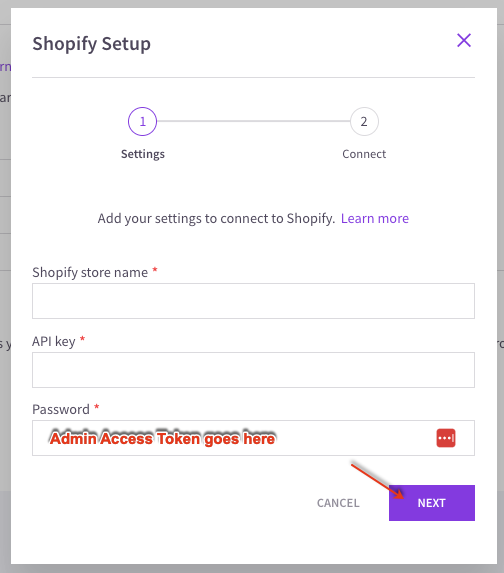Screen dimensions: 504x573
Task: Click the purple NEXT button
Action: [x=432, y=503]
